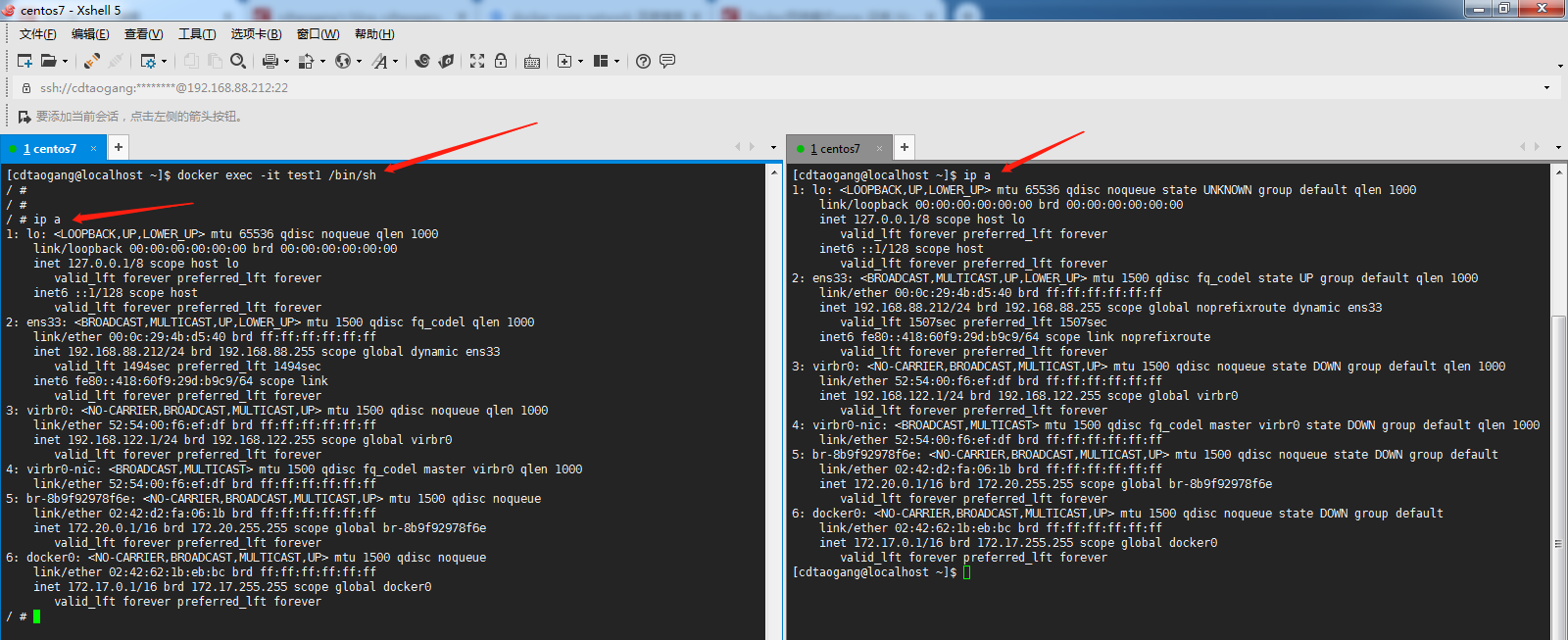Open the 帮助(H) menu
Image resolution: width=1568 pixels, height=640 pixels.
point(374,34)
